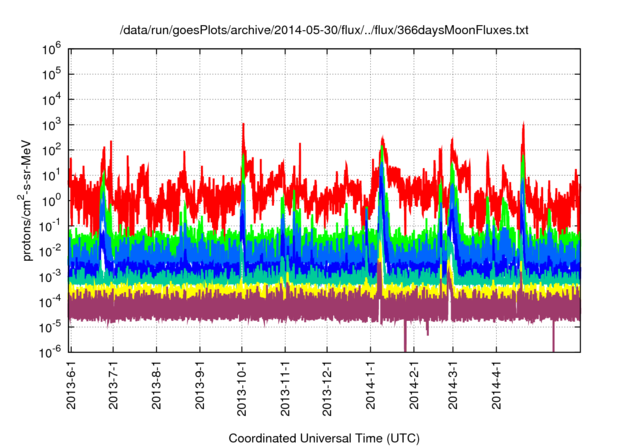Viewport: 640px width, 448px height.
Task: Select the 2013-7-1 date tick label
Action: (113, 385)
